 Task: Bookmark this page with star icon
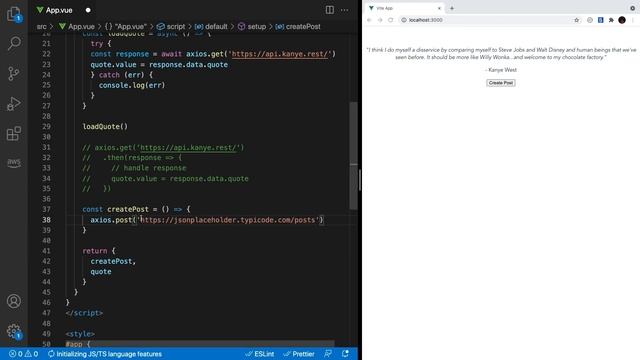tap(576, 20)
